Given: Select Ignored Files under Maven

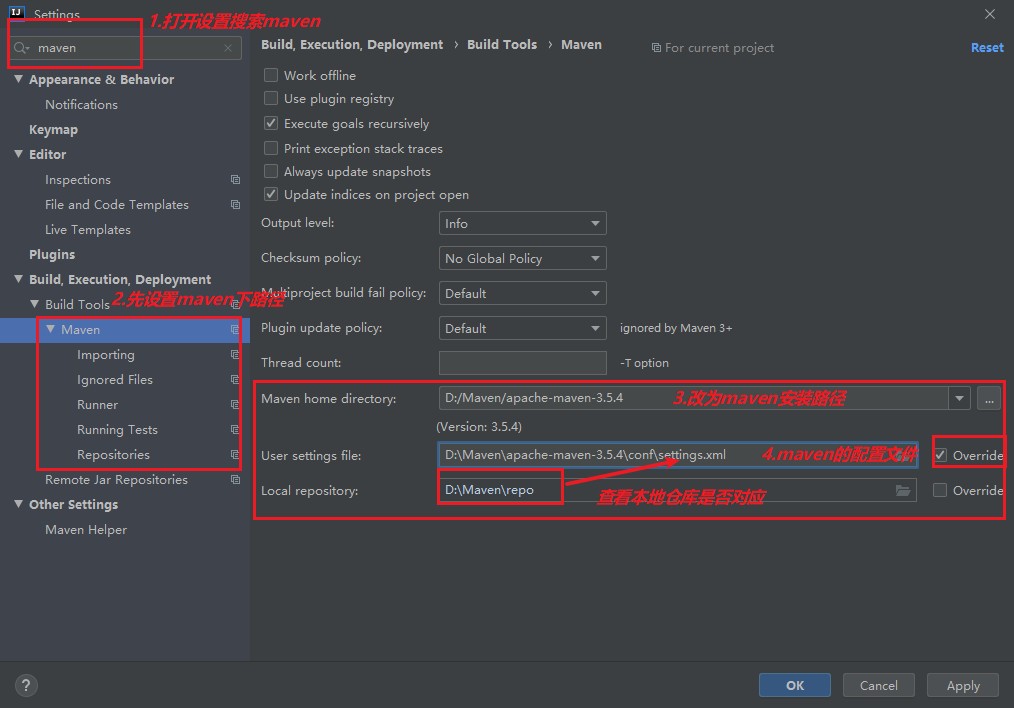Looking at the screenshot, I should [114, 380].
